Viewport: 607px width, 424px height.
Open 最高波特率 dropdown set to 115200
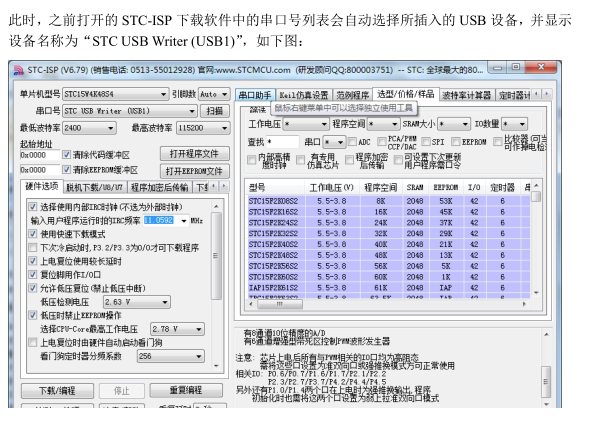[203, 128]
